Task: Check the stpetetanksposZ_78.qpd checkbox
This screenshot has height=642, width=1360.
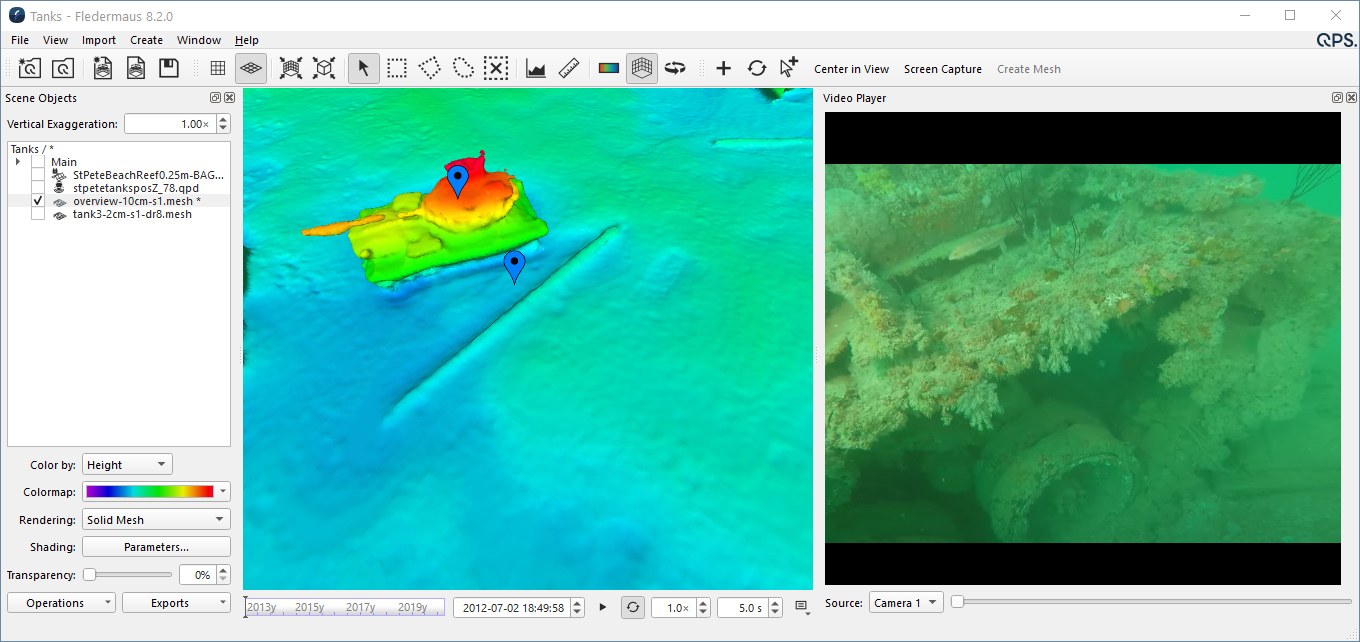Action: click(x=38, y=188)
